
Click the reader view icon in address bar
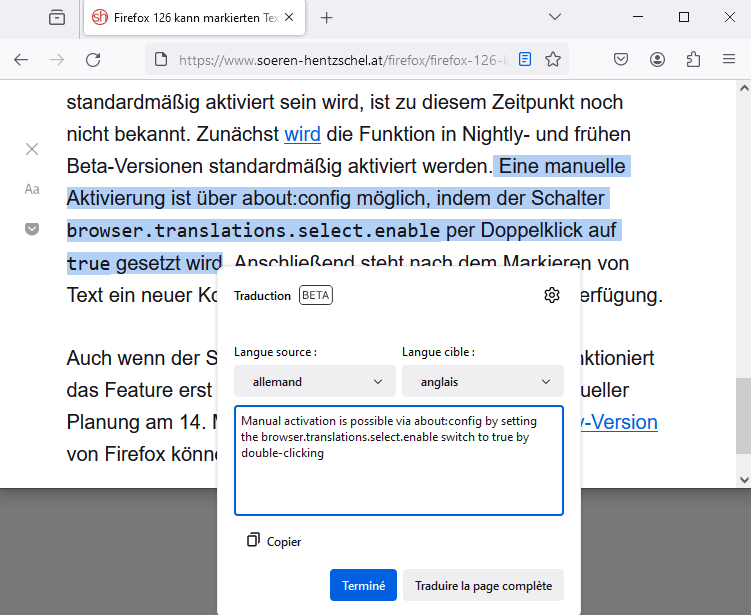[525, 59]
